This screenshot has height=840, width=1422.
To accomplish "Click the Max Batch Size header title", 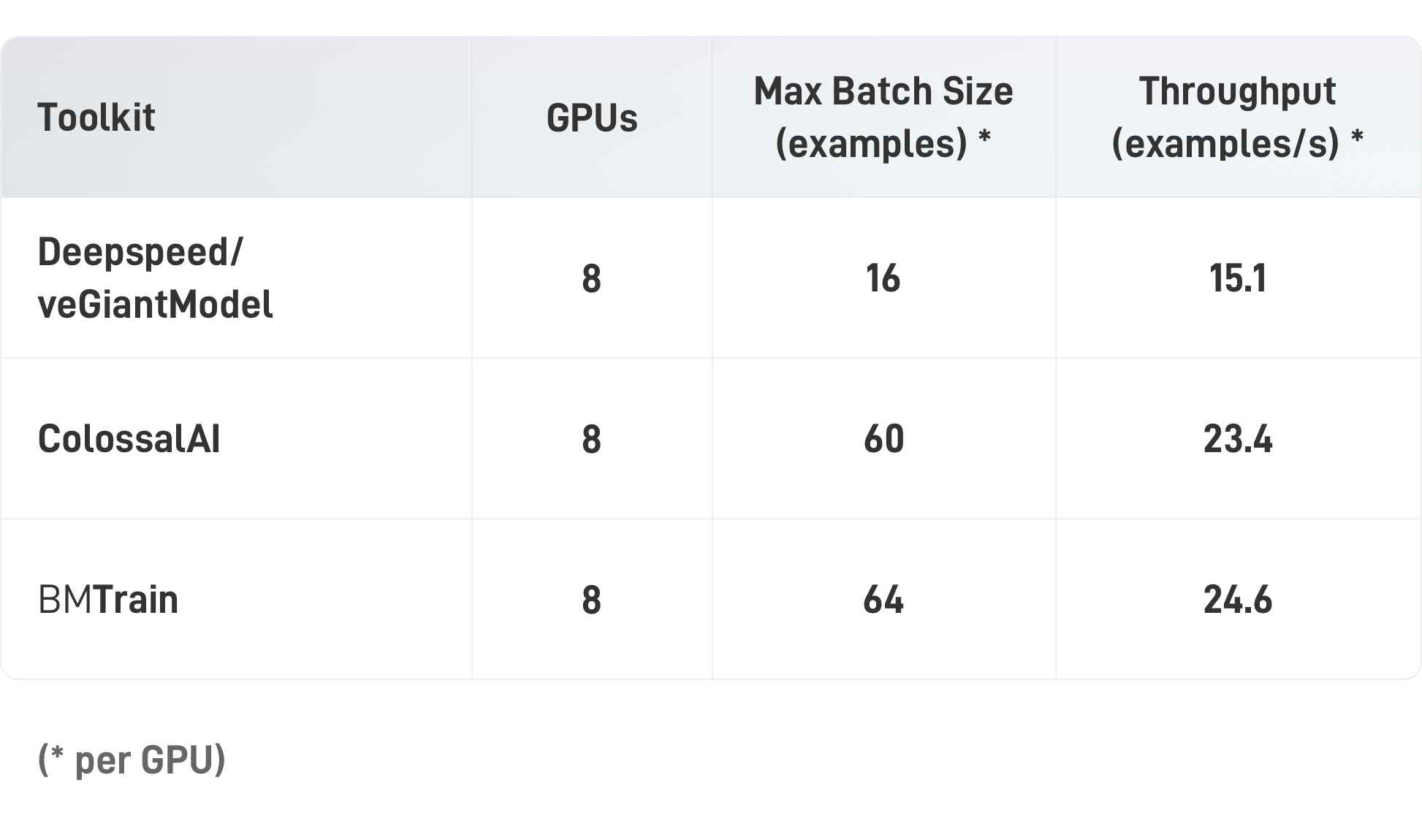I will pyautogui.click(x=883, y=92).
